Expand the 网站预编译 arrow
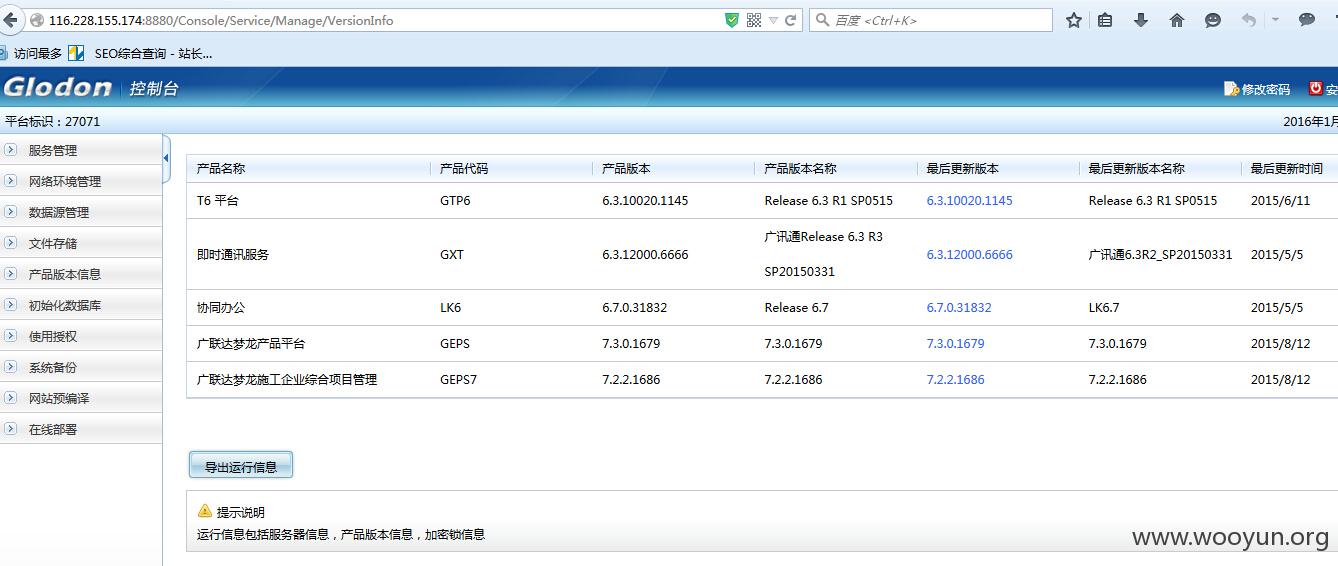Image resolution: width=1338 pixels, height=566 pixels. [11, 398]
